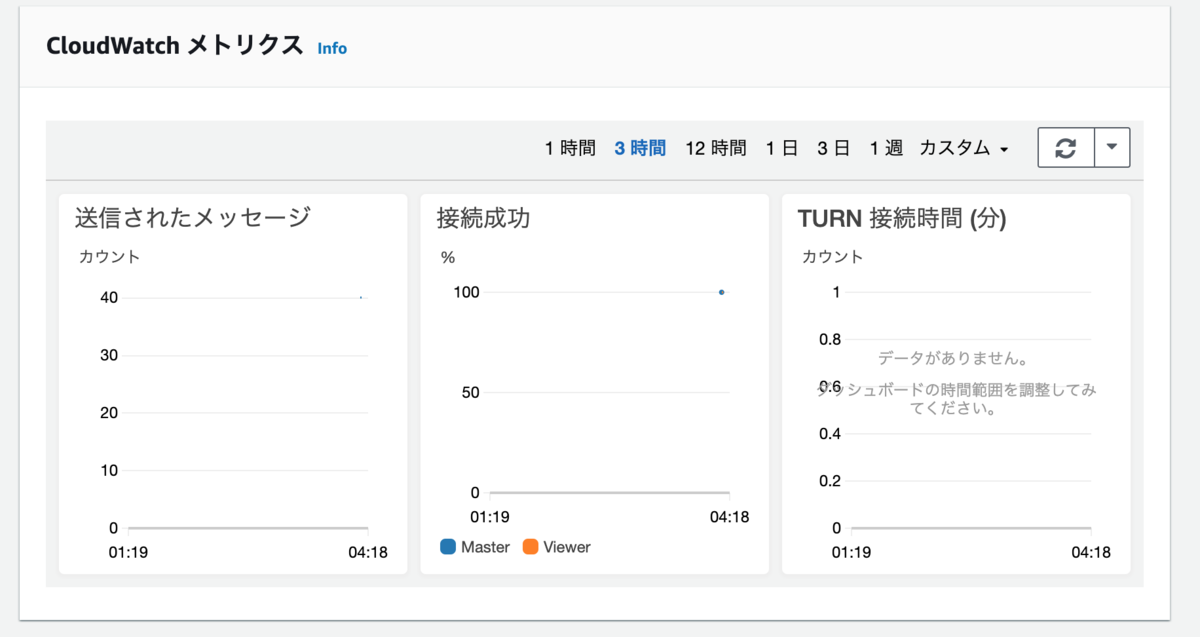Refresh the CloudWatch metrics charts
Screen dimensions: 1200x637
1065,147
